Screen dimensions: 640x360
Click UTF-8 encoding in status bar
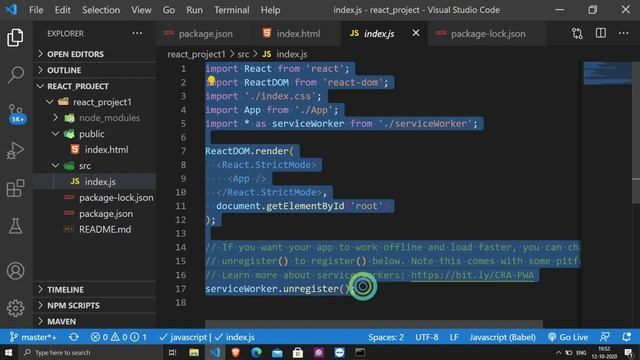coord(427,337)
